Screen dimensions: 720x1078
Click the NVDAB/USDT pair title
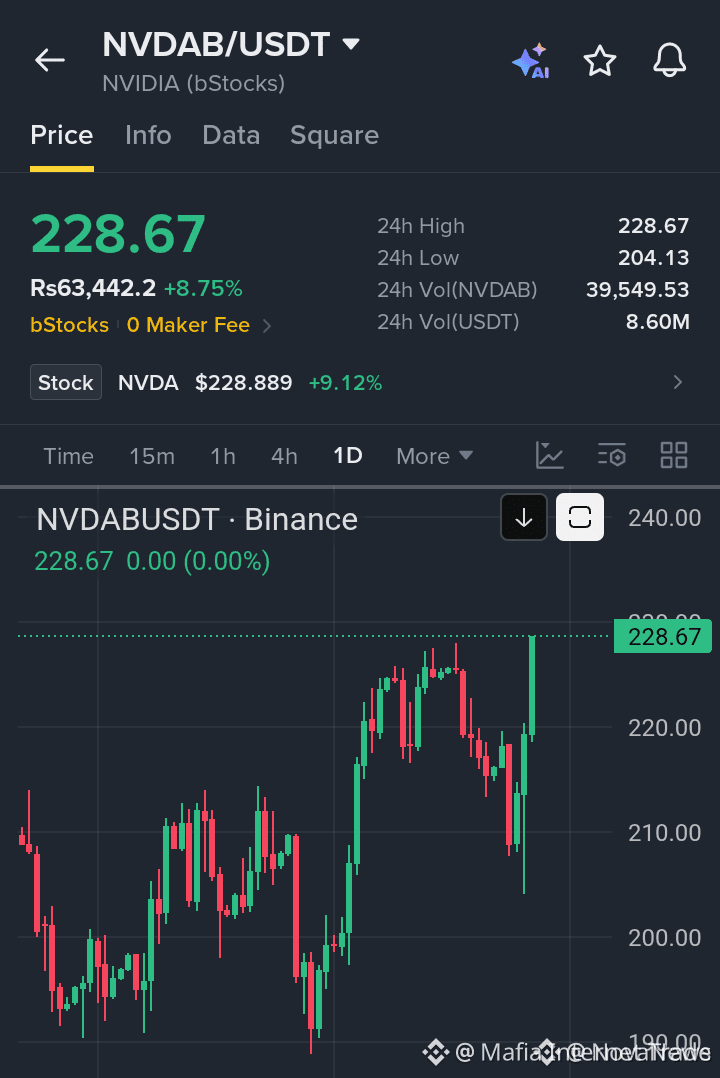coord(216,45)
